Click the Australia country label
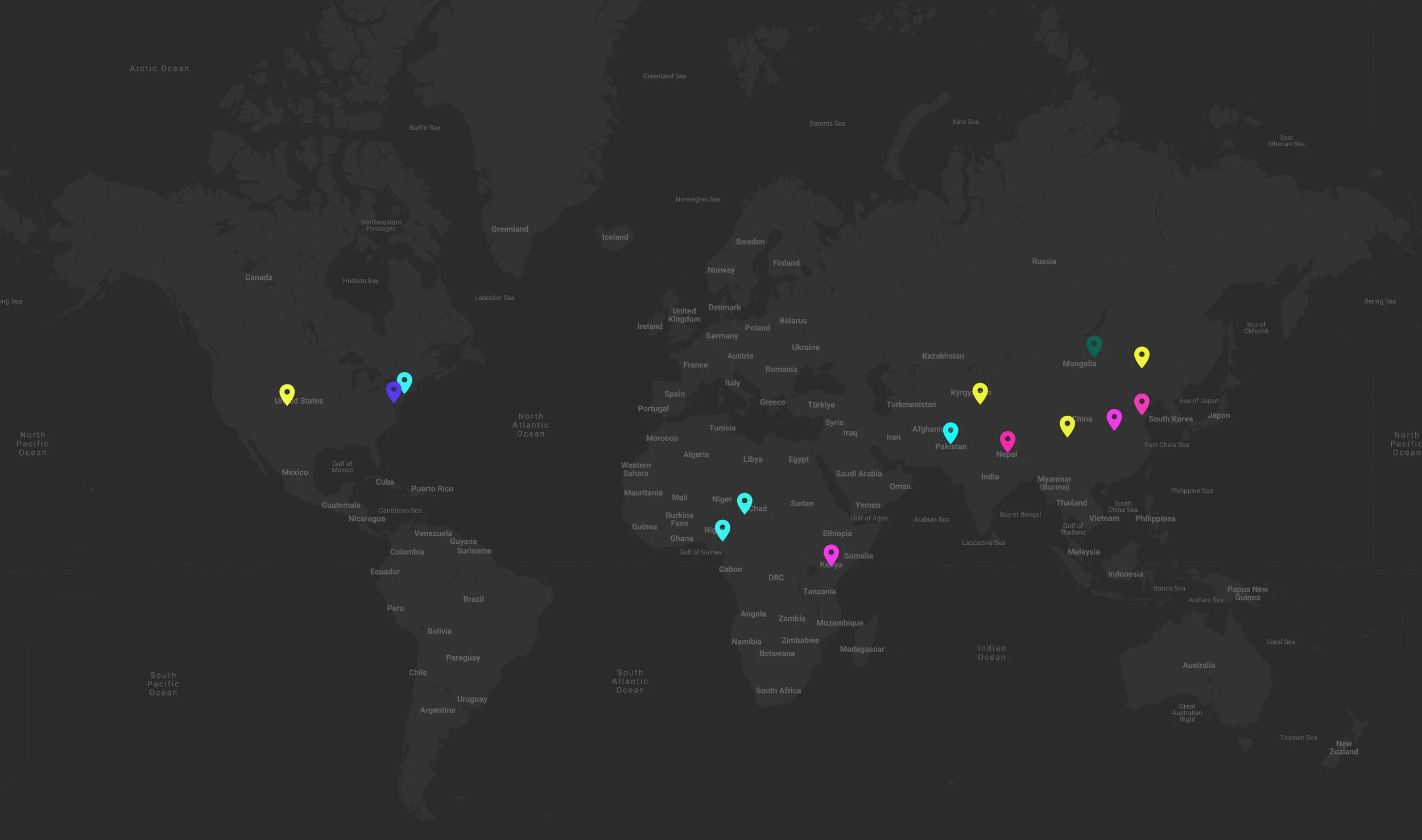The width and height of the screenshot is (1422, 840). [x=1198, y=665]
